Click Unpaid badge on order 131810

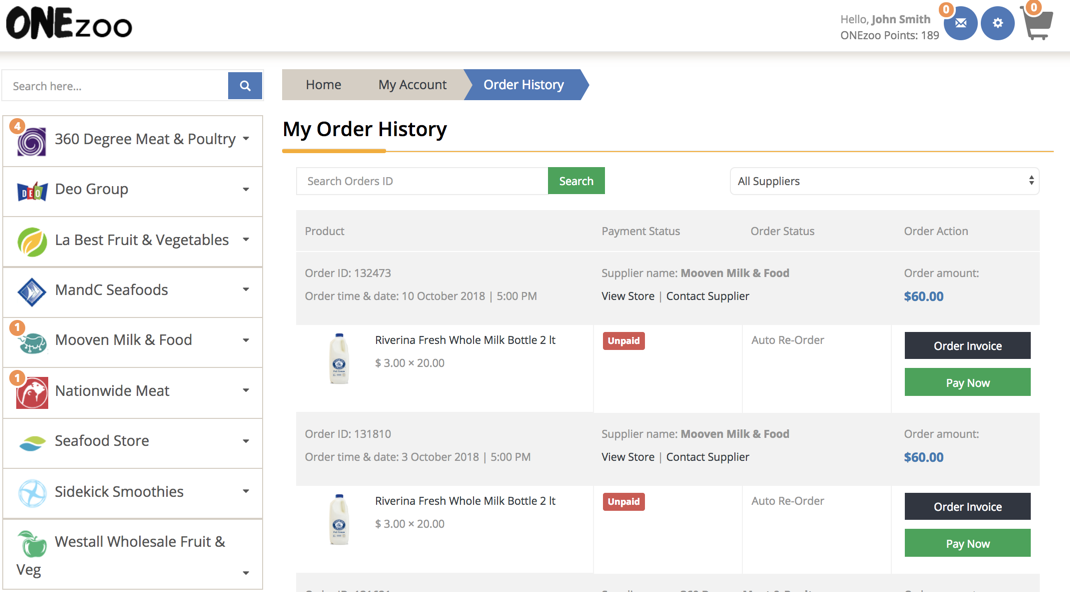[624, 502]
